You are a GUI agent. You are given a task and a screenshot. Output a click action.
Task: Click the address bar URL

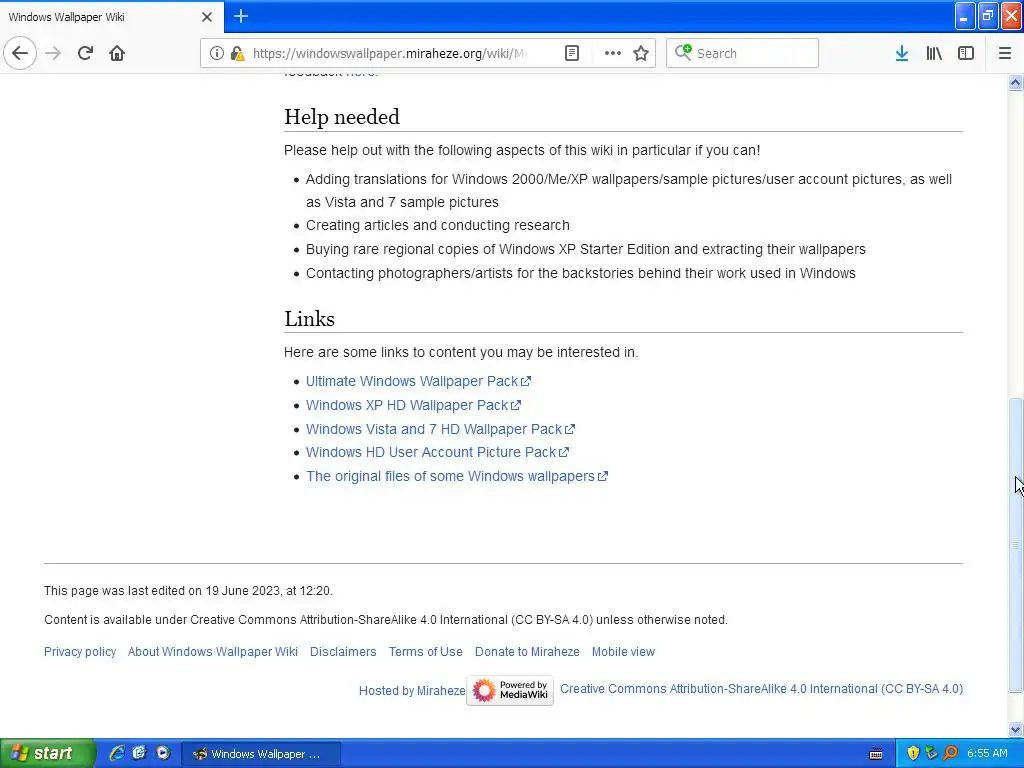(x=389, y=54)
